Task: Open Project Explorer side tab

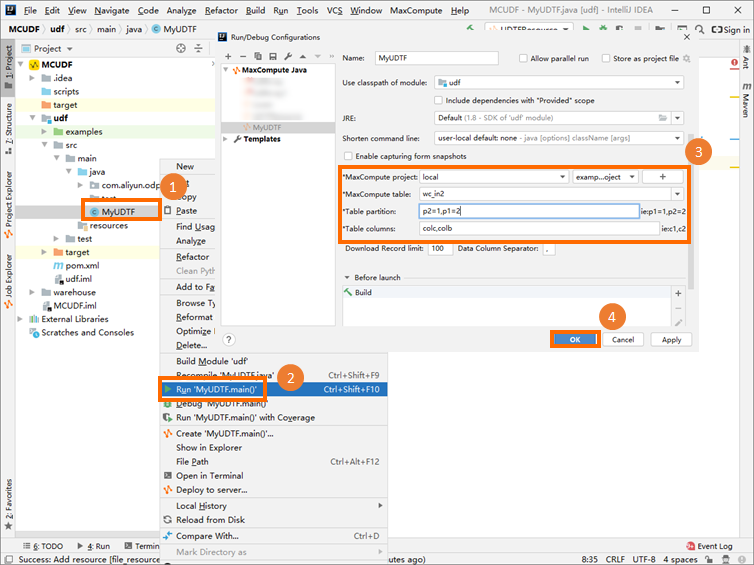Action: pyautogui.click(x=8, y=204)
